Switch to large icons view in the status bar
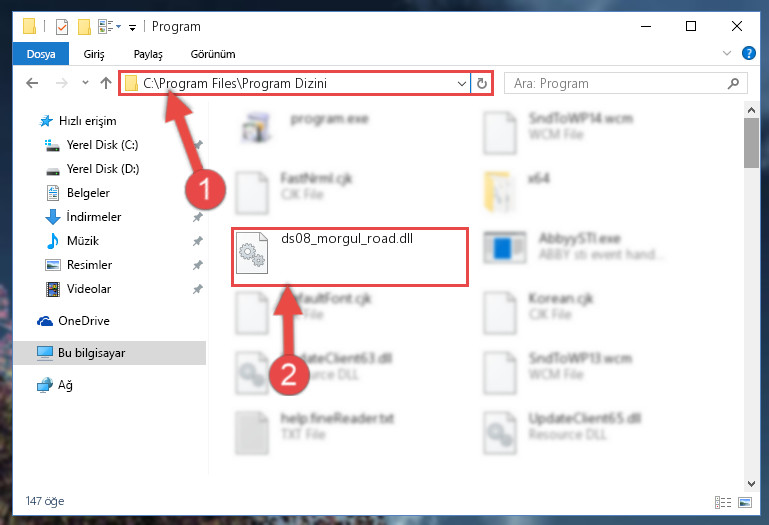This screenshot has height=525, width=769. coord(745,502)
